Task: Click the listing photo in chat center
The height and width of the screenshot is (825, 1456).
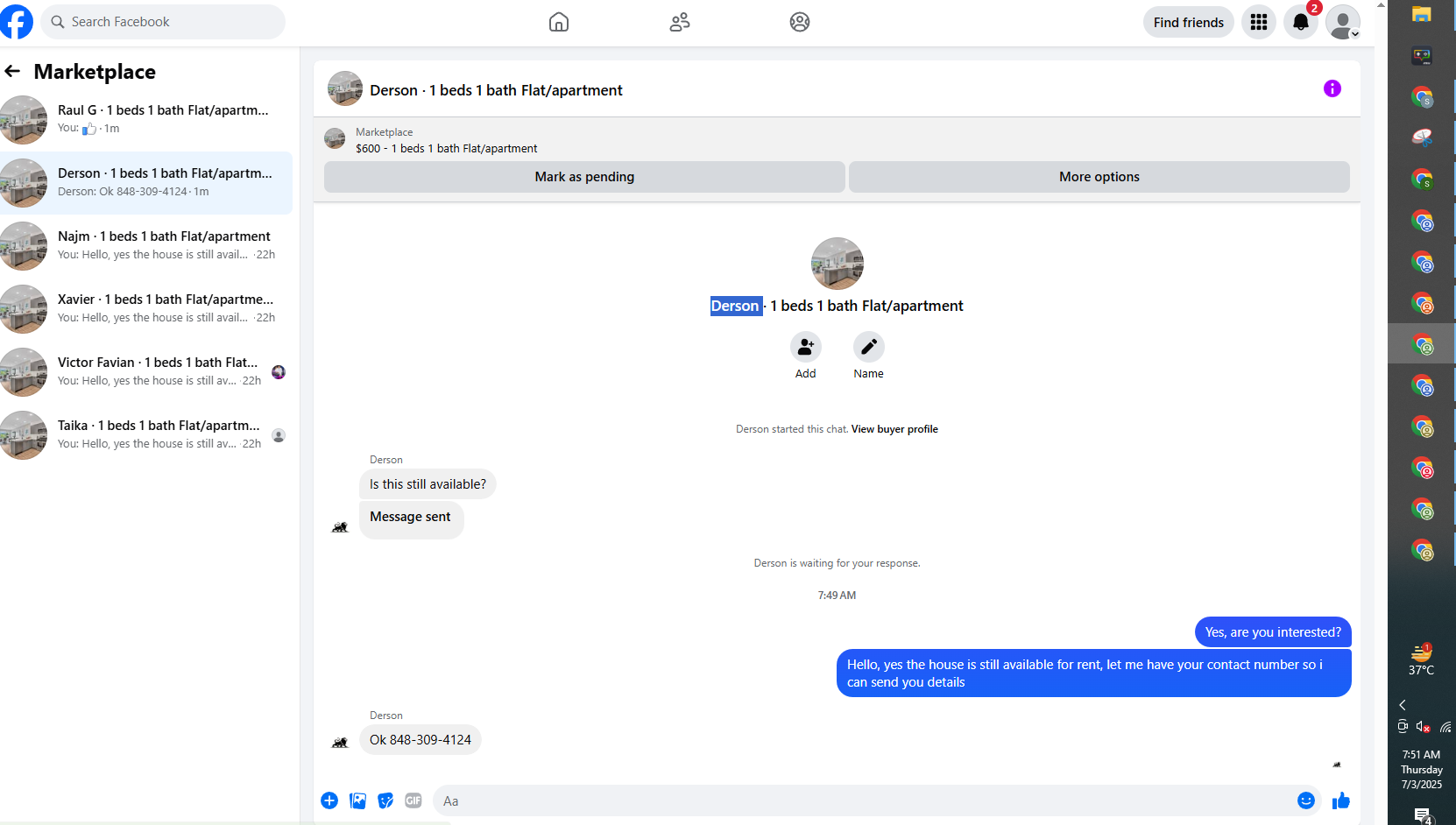Action: (837, 264)
